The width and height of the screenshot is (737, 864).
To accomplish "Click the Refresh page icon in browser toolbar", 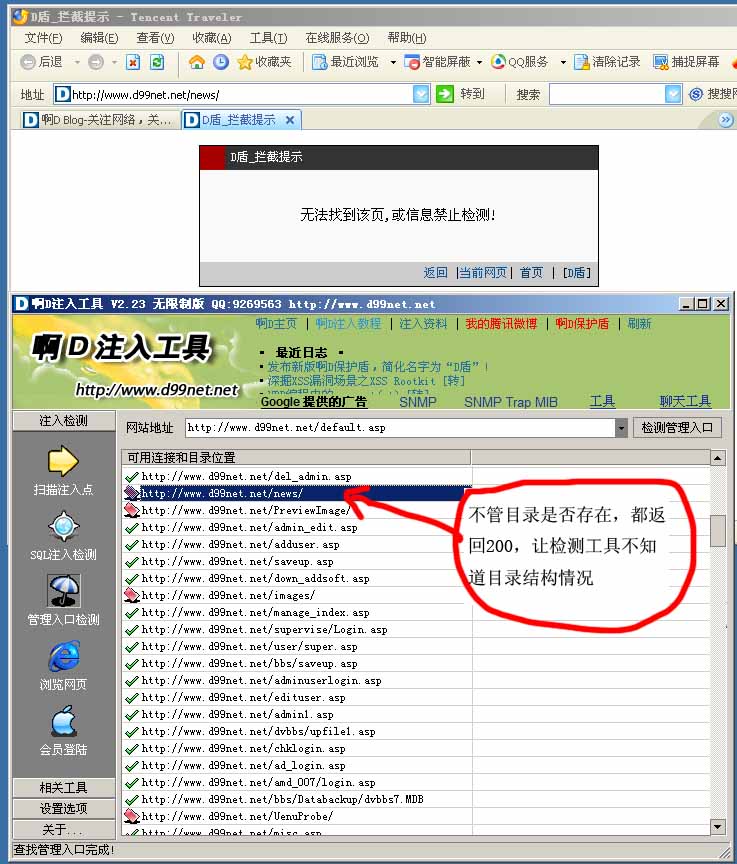I will [x=157, y=62].
